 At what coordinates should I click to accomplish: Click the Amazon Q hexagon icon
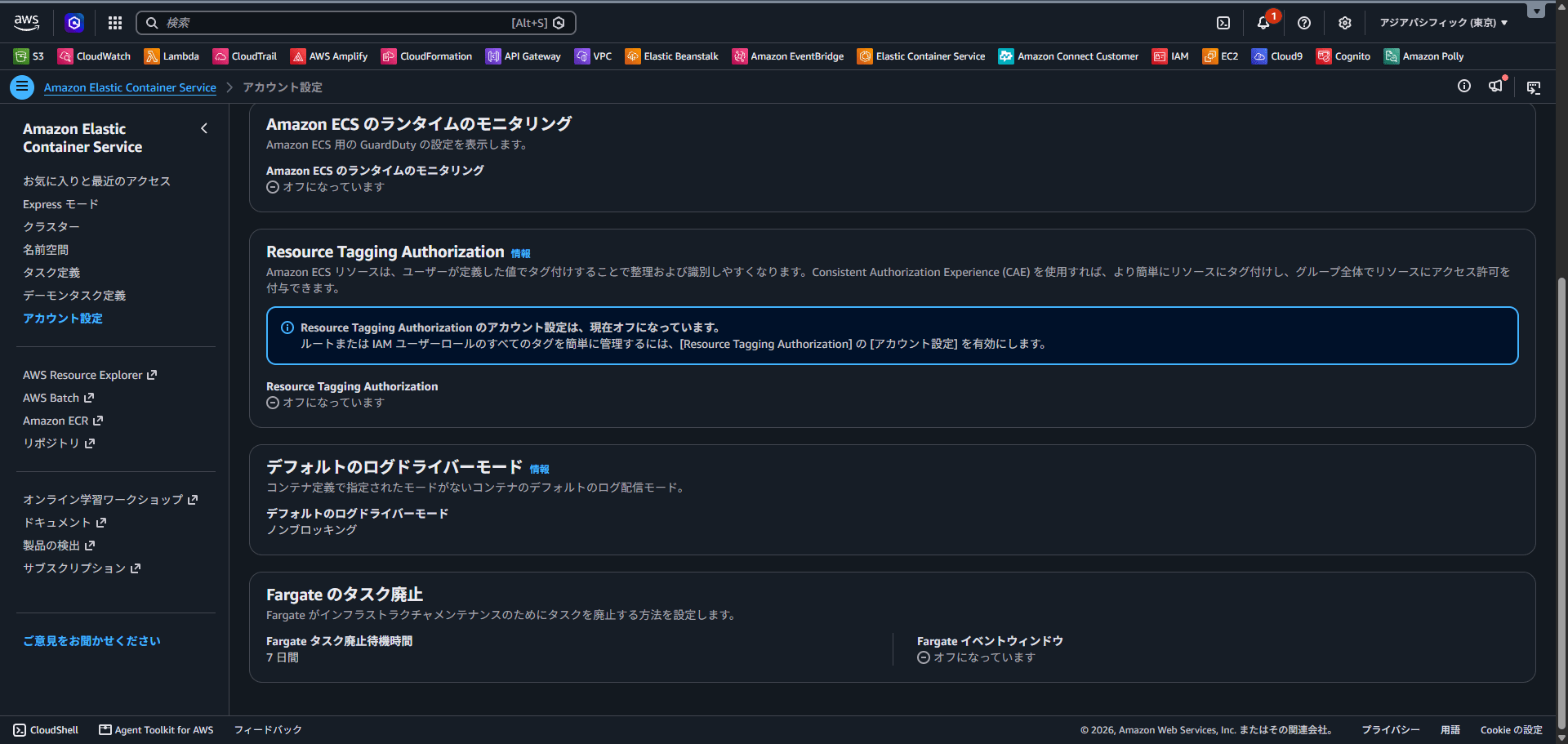coord(74,23)
